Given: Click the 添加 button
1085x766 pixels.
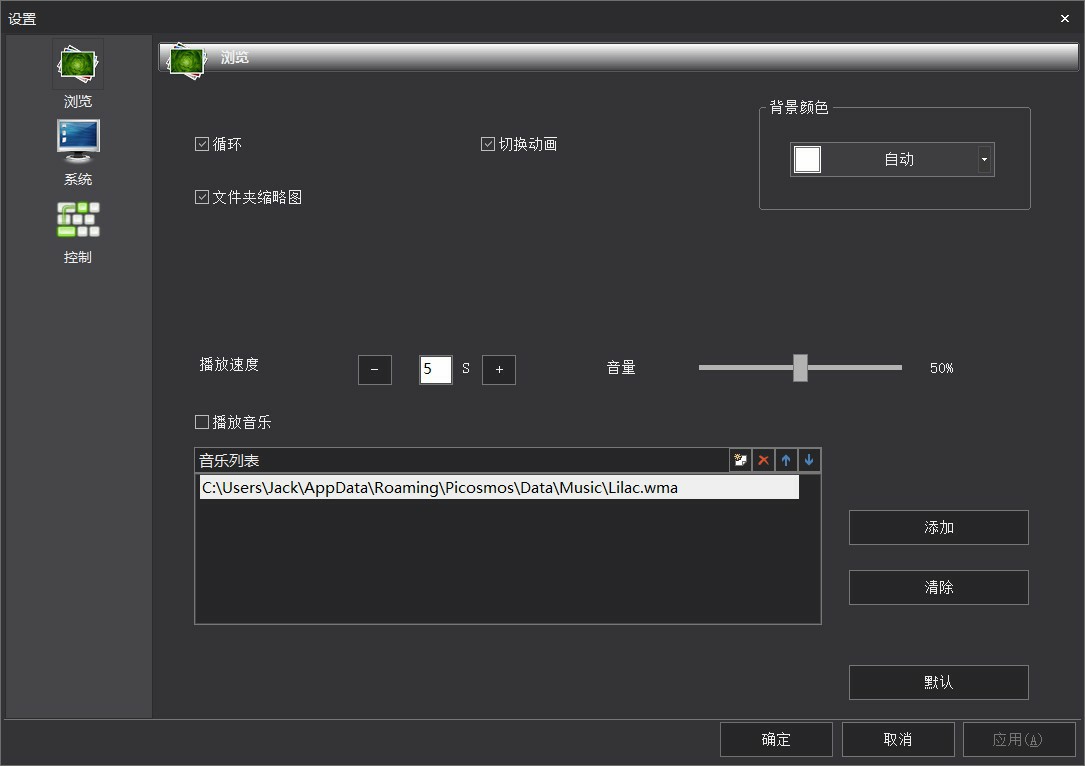Looking at the screenshot, I should [938, 527].
